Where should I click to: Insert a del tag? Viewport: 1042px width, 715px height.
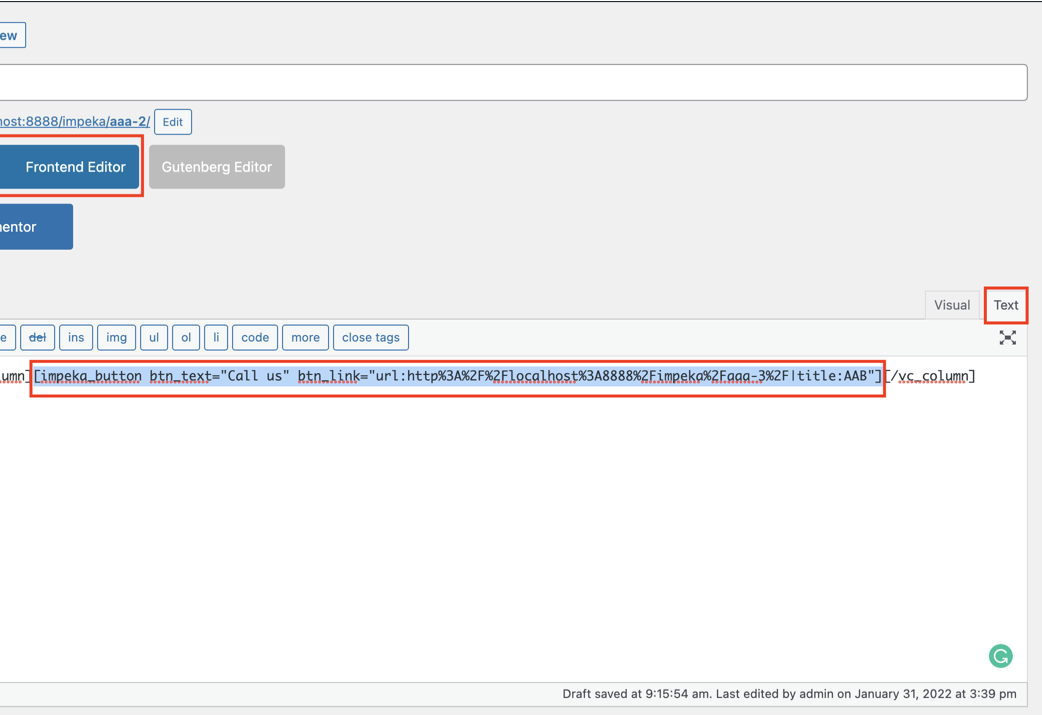click(37, 338)
